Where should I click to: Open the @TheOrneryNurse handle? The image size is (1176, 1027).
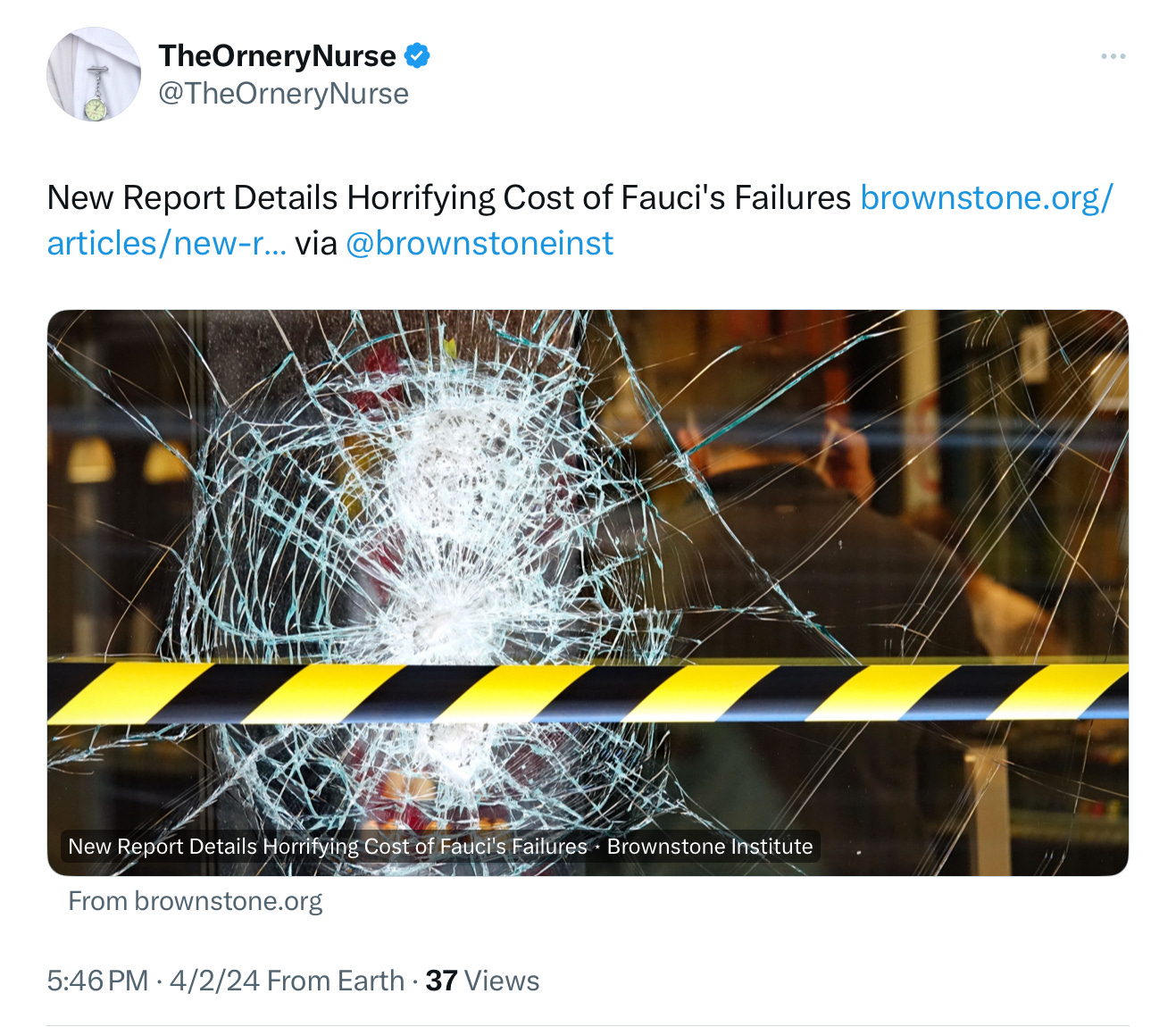(284, 93)
